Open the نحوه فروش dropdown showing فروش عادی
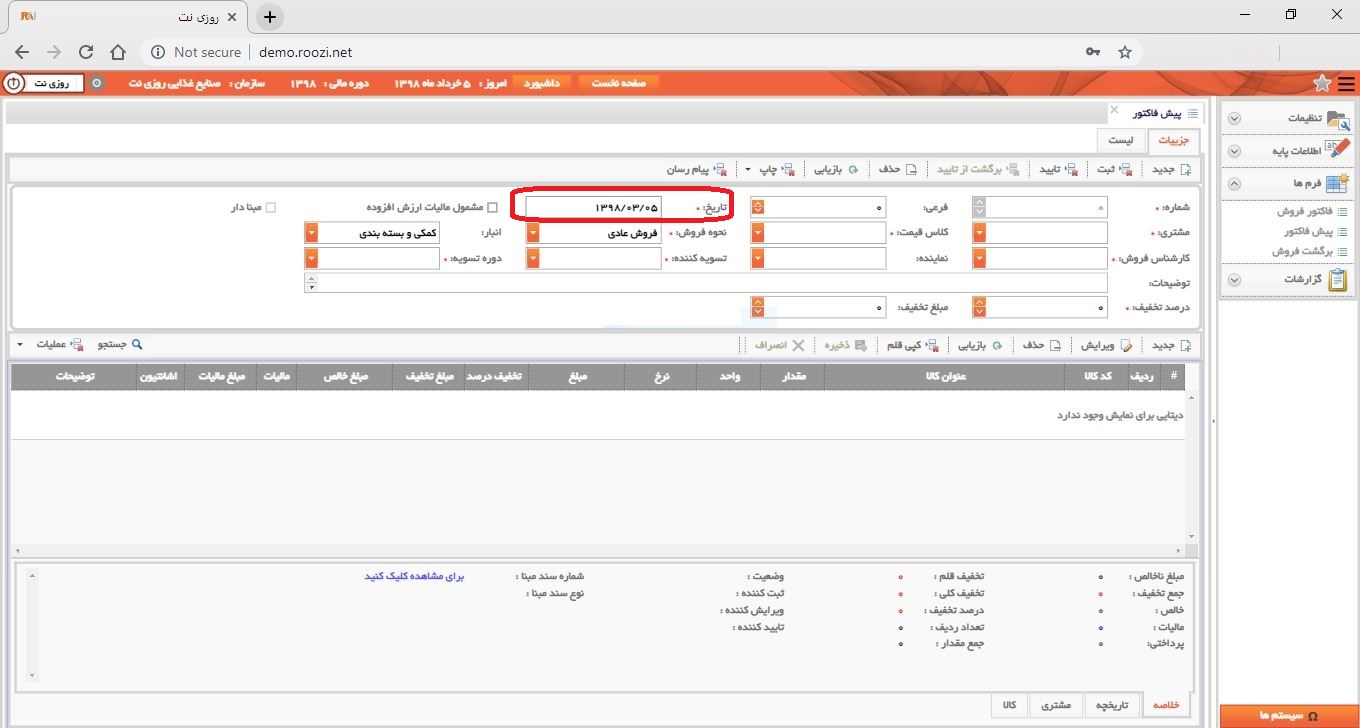The height and width of the screenshot is (728, 1360). point(533,233)
